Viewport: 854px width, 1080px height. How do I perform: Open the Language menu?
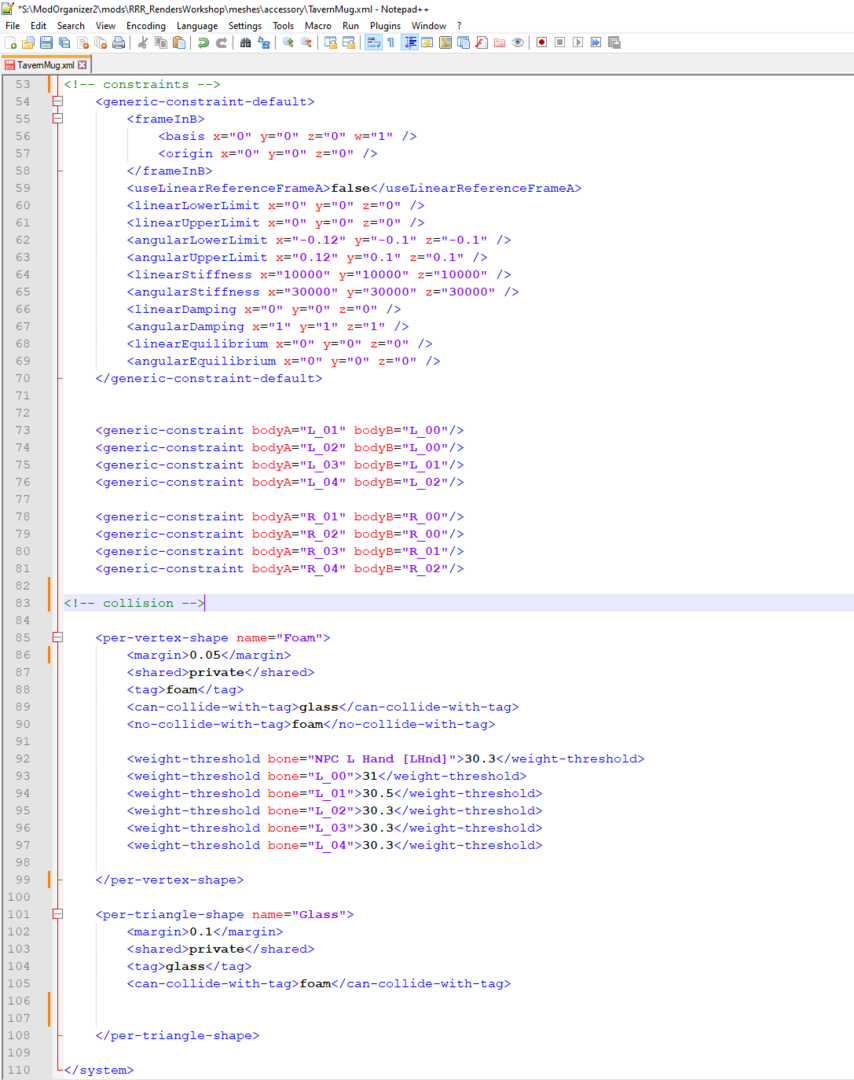tap(197, 25)
